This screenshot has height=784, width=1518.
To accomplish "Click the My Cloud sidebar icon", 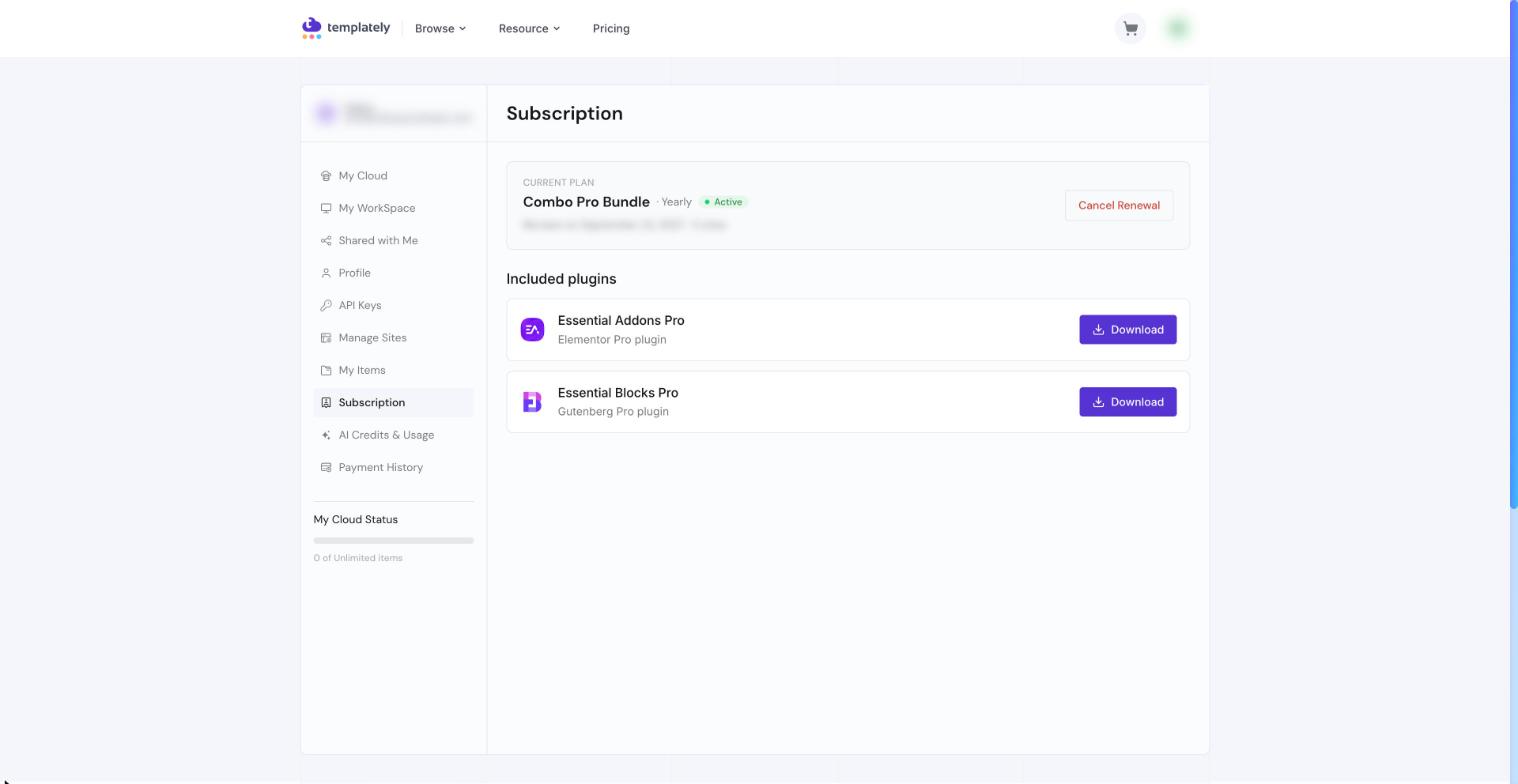I will pos(326,176).
